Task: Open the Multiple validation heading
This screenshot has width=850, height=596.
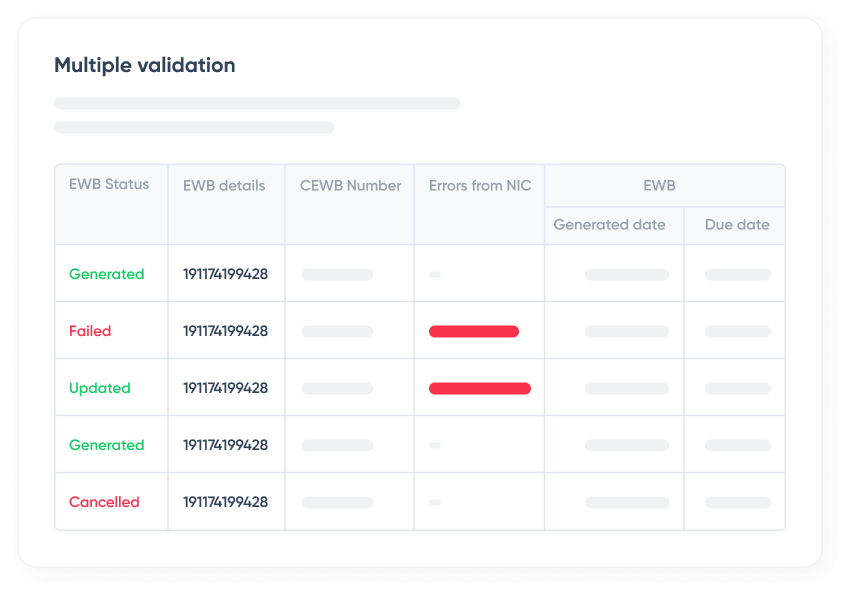Action: pyautogui.click(x=144, y=64)
